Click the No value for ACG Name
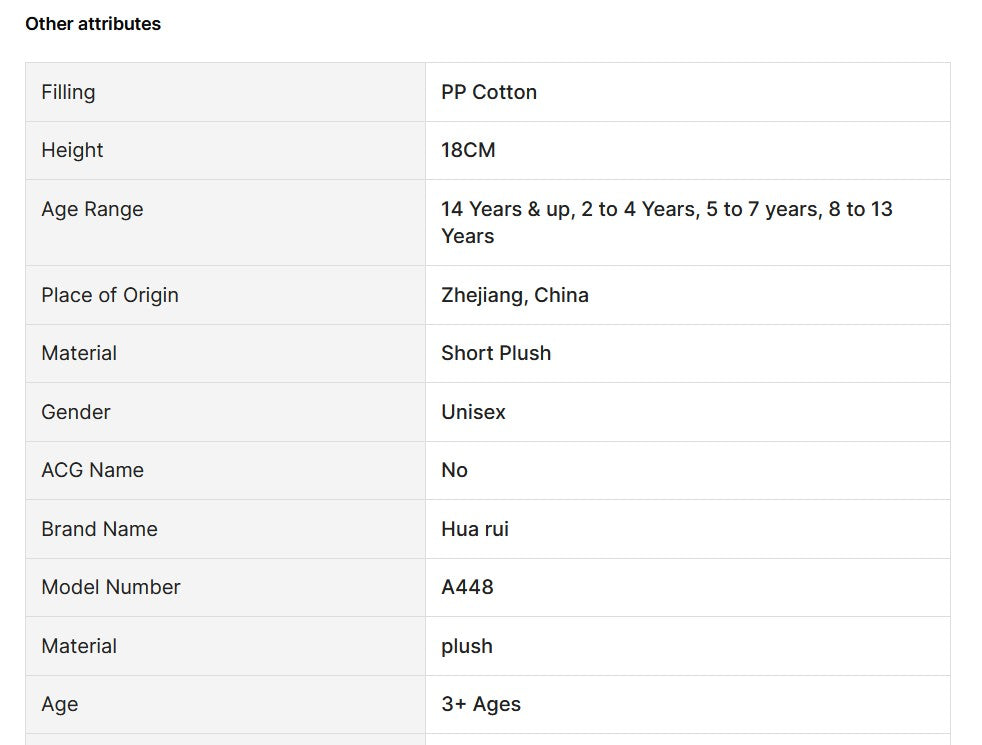Viewport: 982px width, 745px height. (x=454, y=470)
